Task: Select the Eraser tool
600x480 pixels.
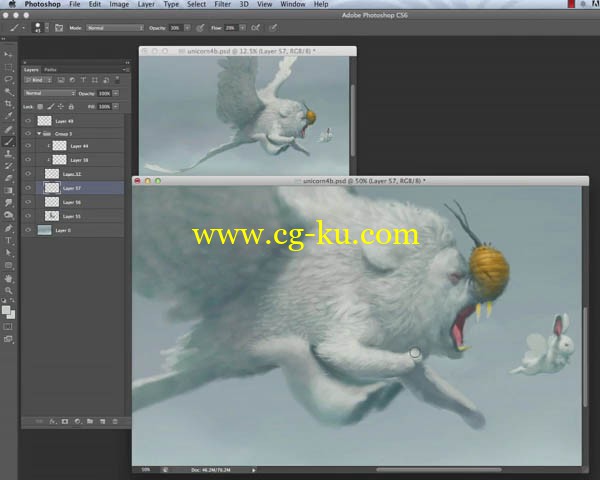Action: click(8, 178)
